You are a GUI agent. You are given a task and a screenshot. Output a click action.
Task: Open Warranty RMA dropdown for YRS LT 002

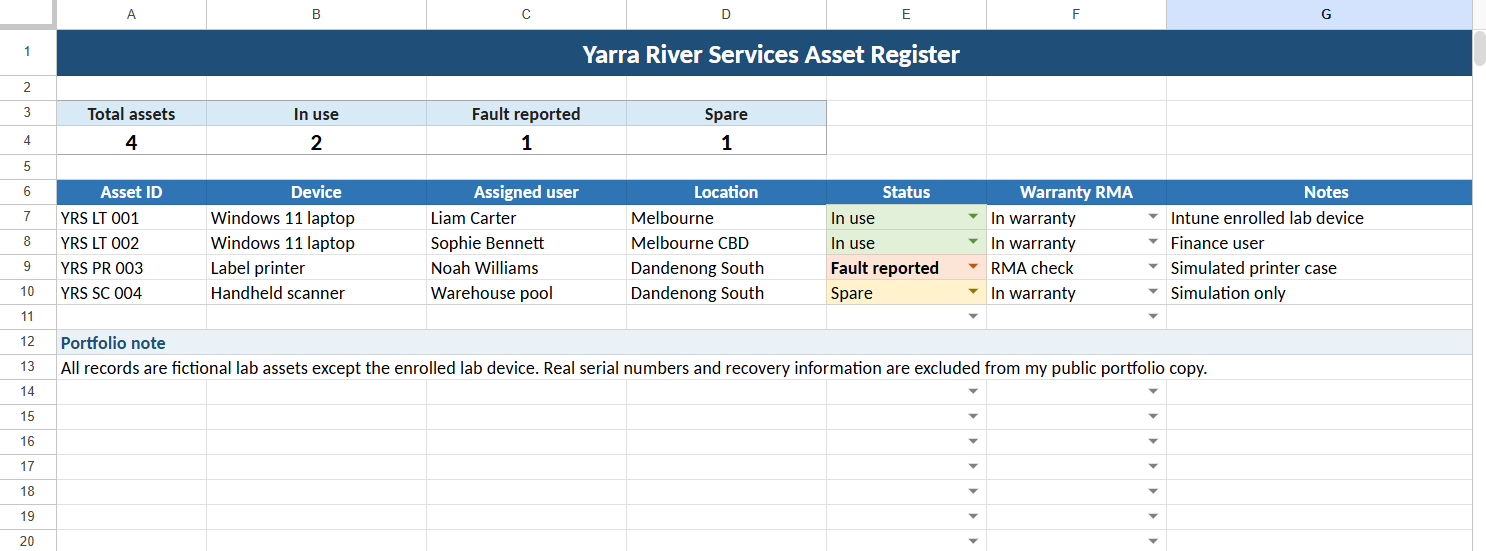1152,242
